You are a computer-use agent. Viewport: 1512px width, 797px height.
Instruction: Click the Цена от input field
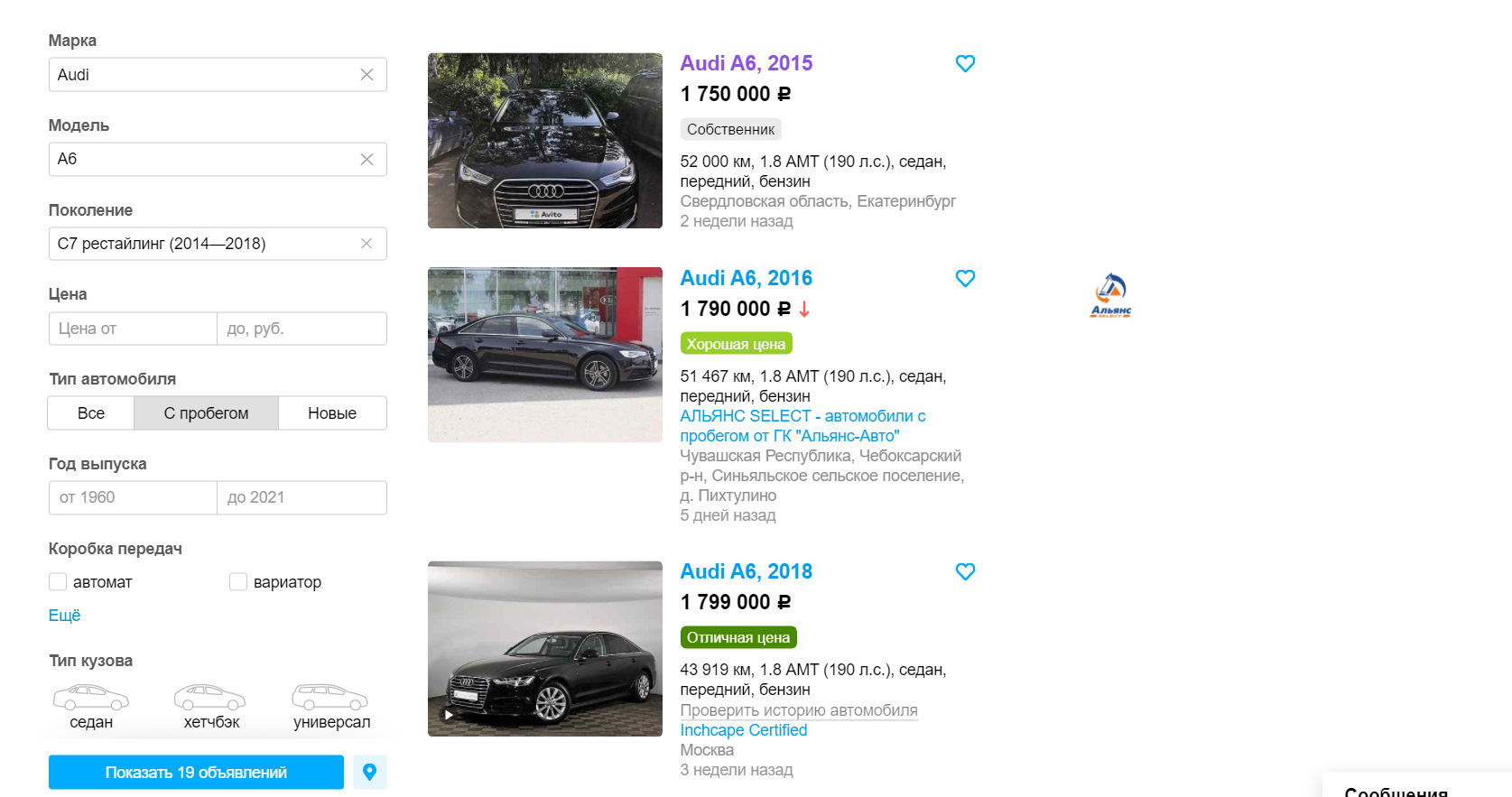pyautogui.click(x=133, y=329)
